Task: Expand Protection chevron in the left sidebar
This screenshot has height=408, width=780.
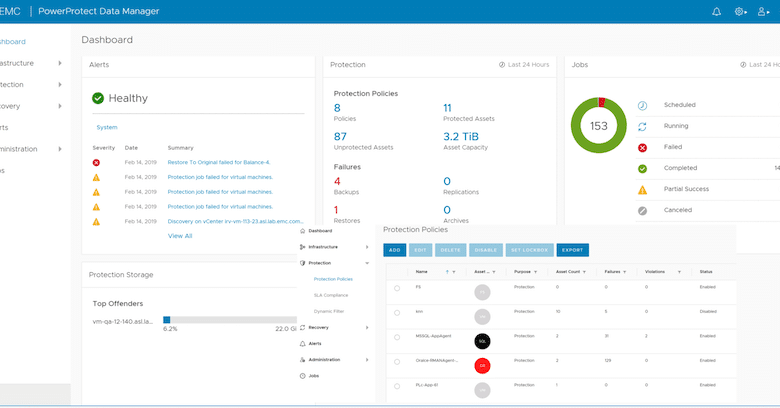Action: coord(60,85)
